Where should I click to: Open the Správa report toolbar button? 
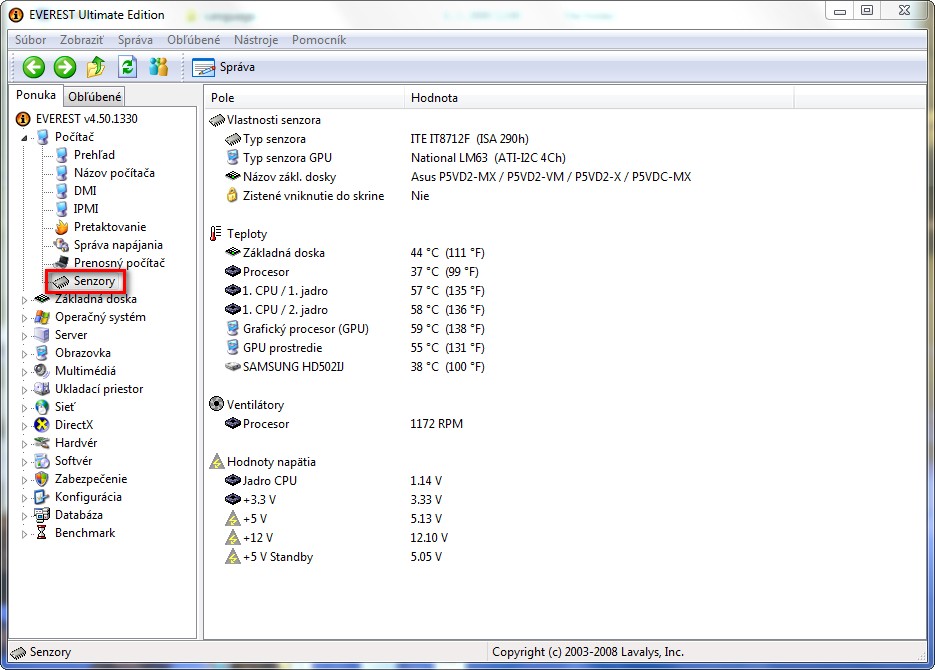224,67
